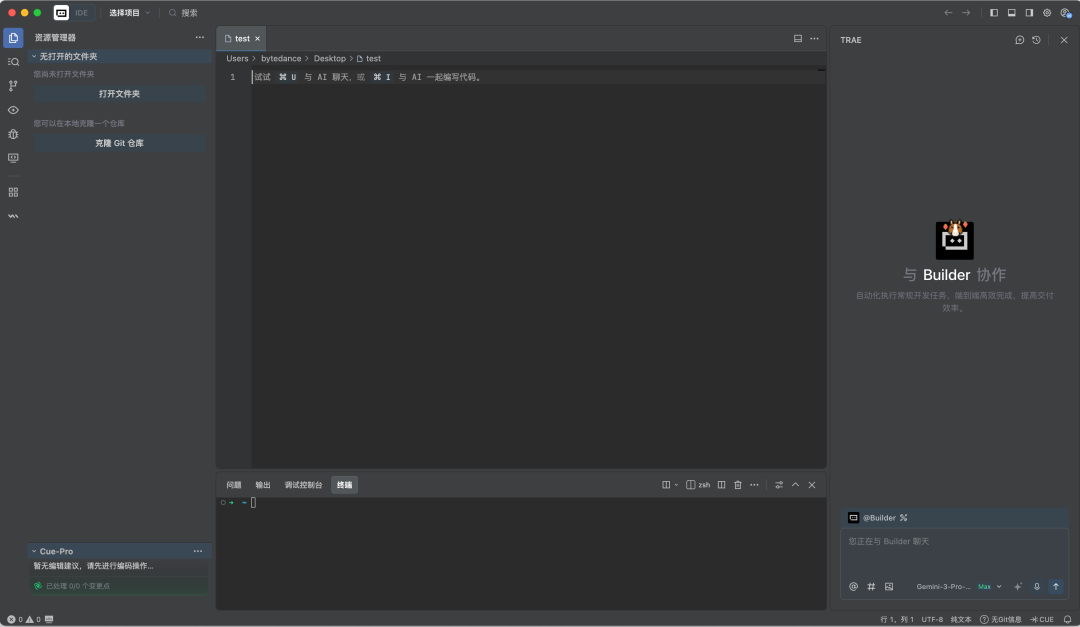
Task: Click Desktop in the breadcrumb path
Action: [330, 59]
